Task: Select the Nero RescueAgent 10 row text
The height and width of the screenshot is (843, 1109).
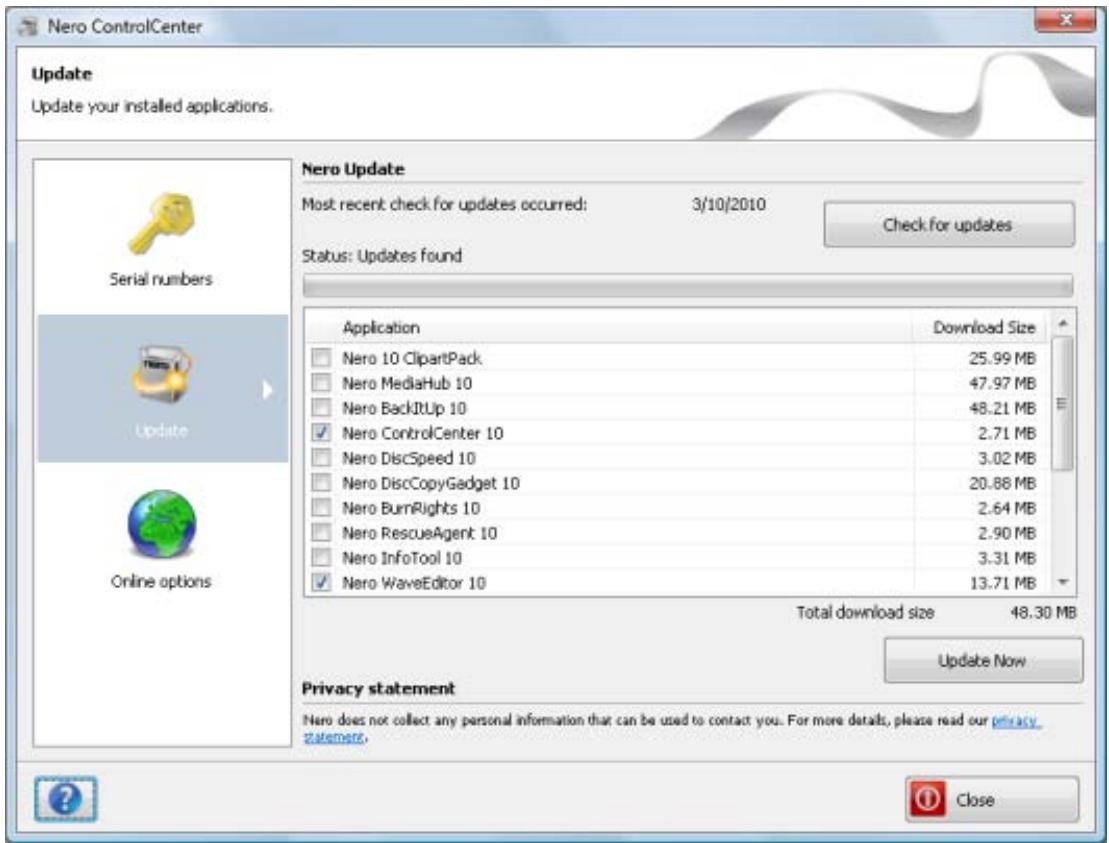Action: click(x=419, y=533)
